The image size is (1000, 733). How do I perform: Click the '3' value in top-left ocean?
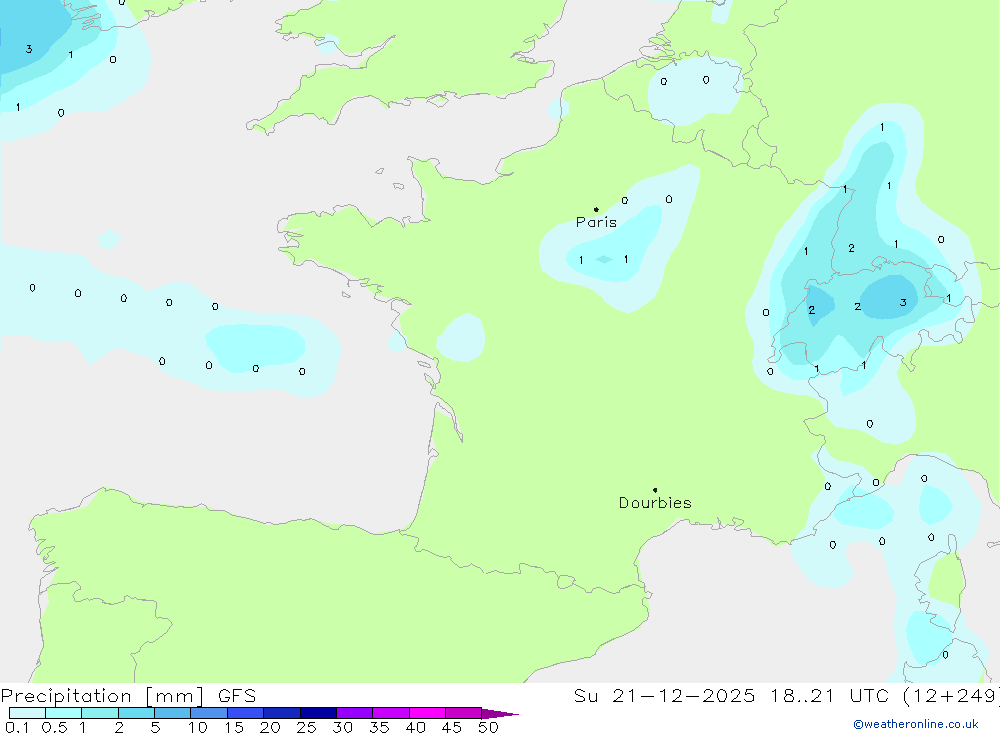click(29, 49)
